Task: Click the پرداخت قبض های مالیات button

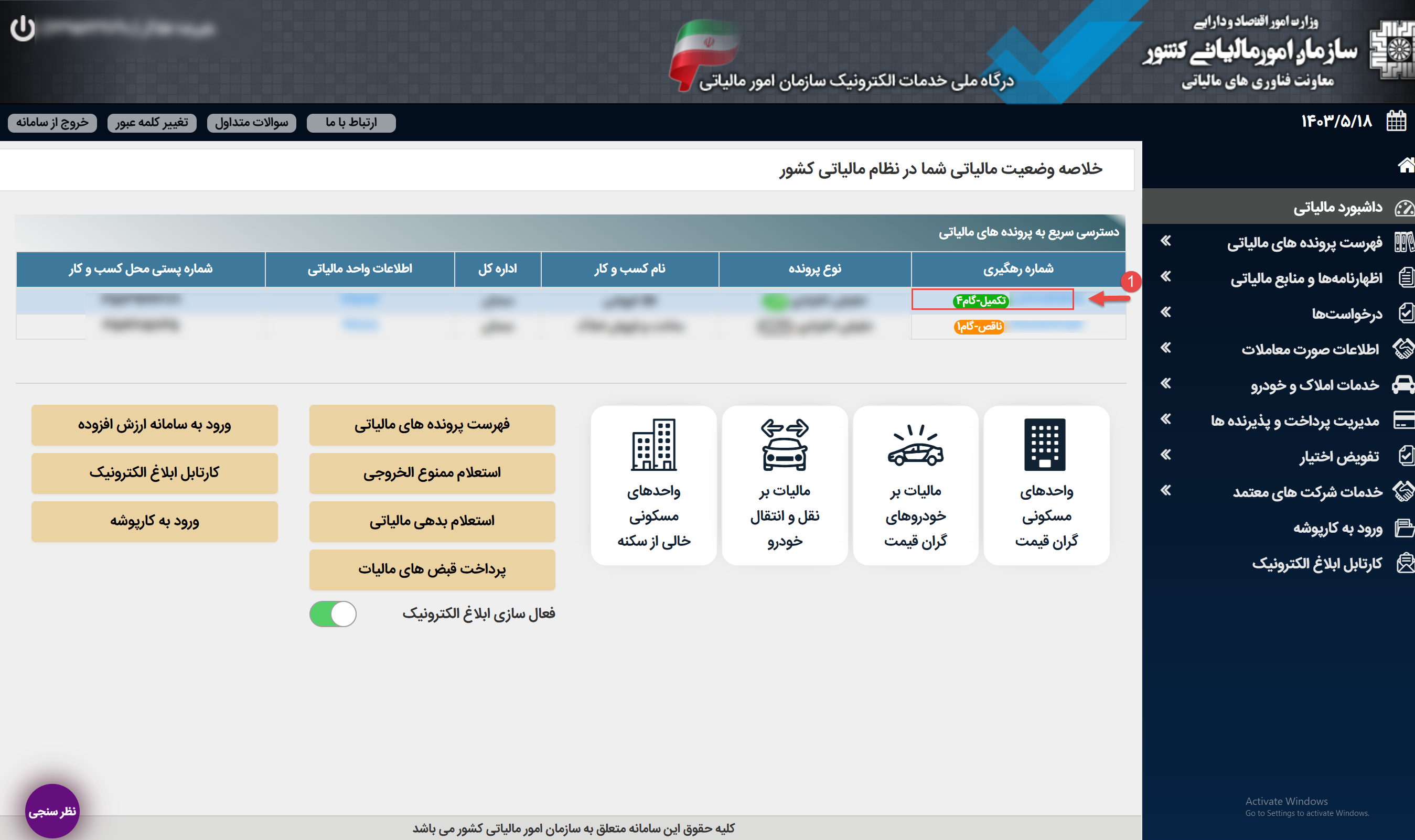Action: tap(432, 569)
